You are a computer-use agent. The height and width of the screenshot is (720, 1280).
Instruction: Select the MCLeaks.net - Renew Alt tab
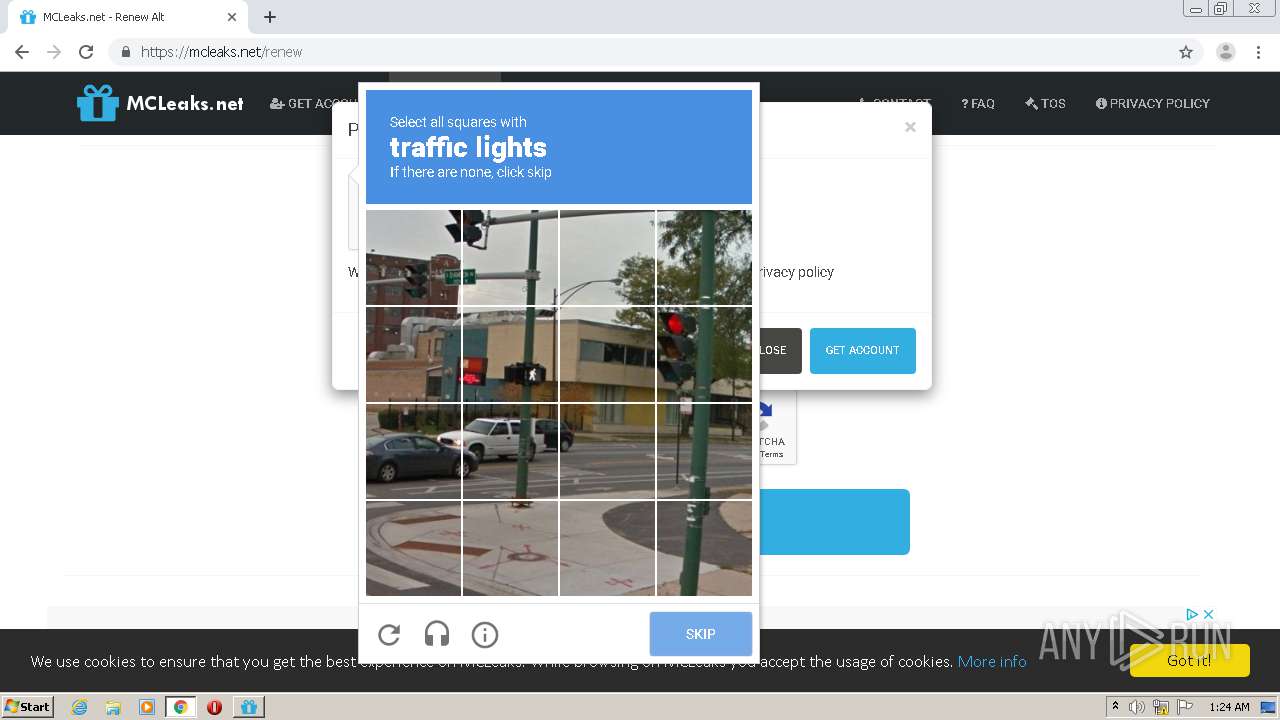click(x=127, y=17)
